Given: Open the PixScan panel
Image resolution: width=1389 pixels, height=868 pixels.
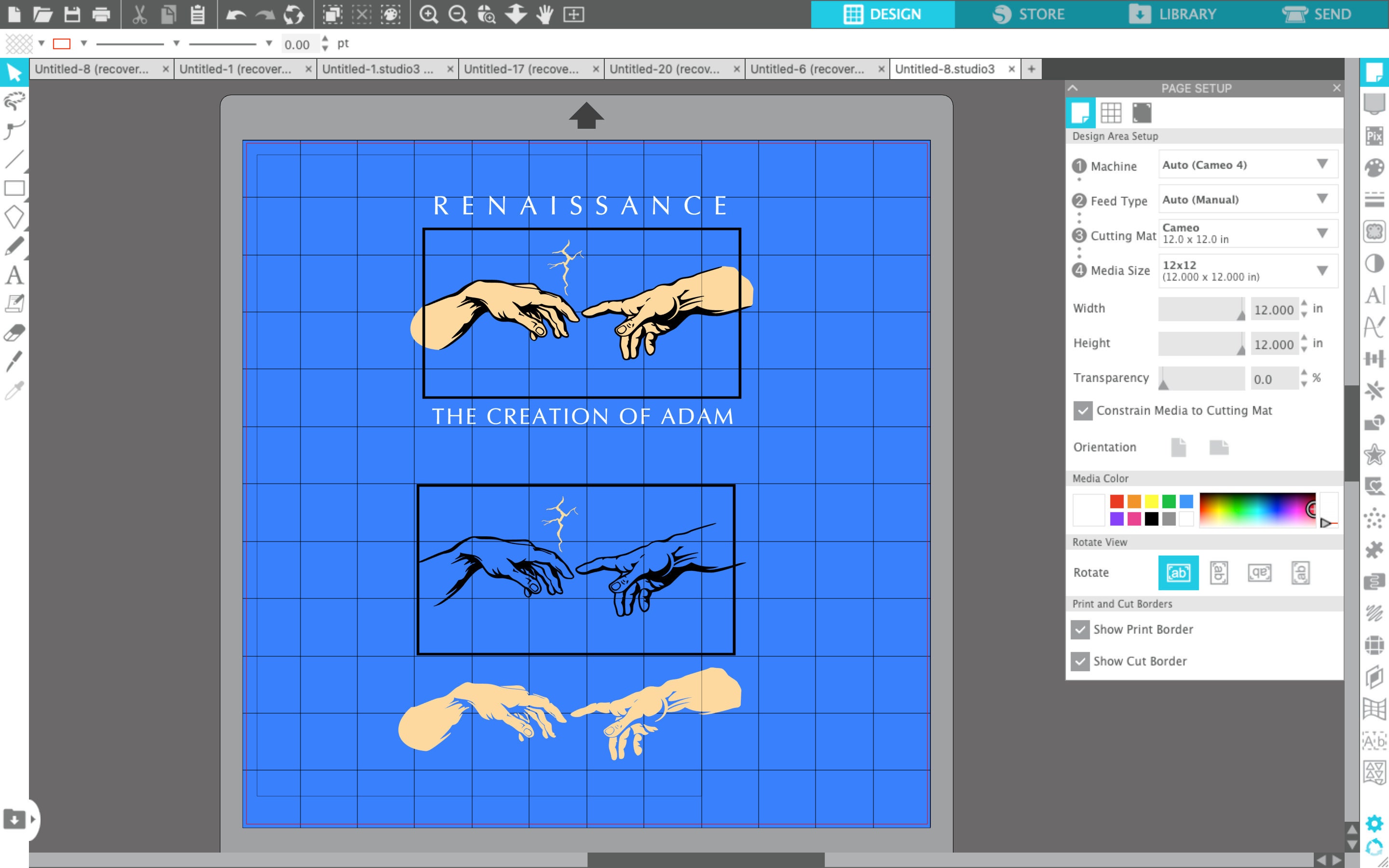Looking at the screenshot, I should (1375, 136).
